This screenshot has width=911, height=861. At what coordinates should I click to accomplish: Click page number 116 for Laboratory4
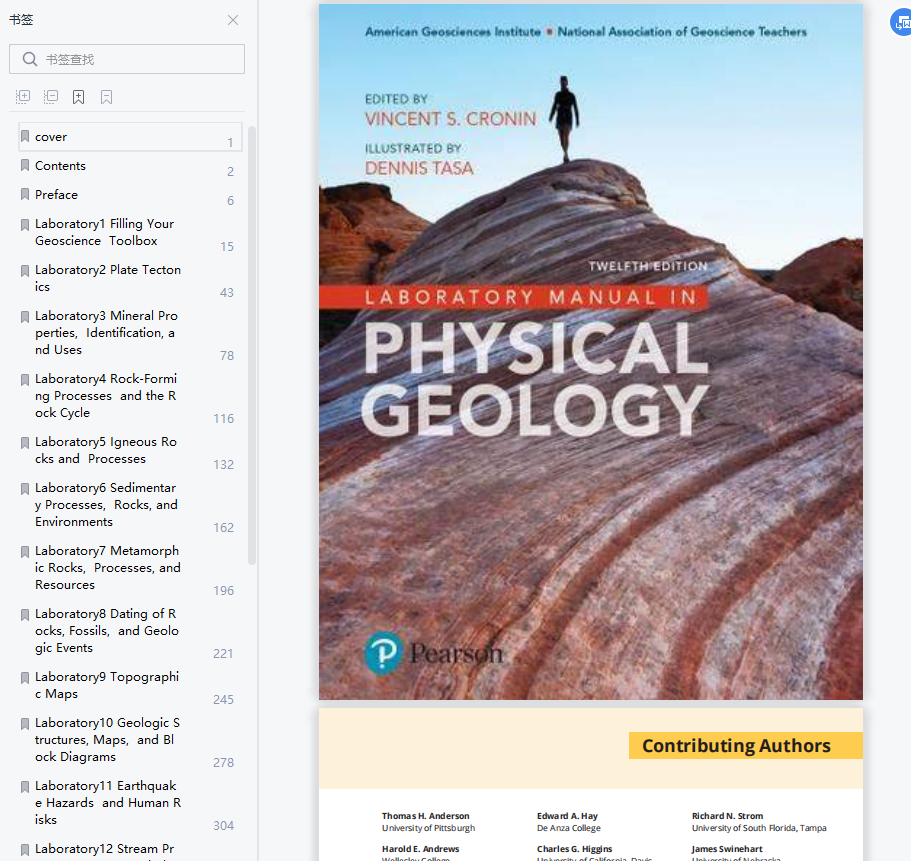click(x=224, y=419)
